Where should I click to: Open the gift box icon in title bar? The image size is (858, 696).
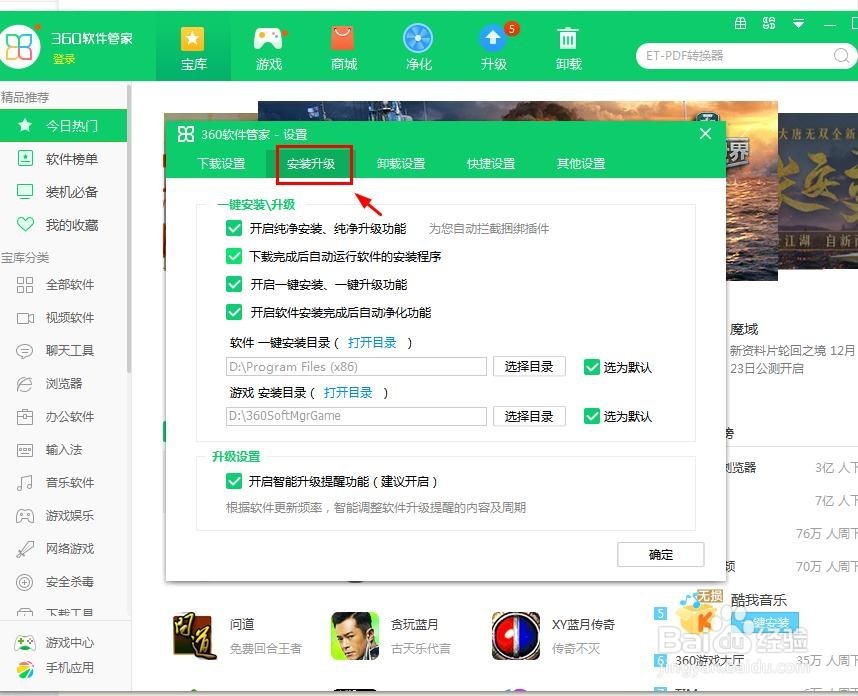click(x=740, y=23)
